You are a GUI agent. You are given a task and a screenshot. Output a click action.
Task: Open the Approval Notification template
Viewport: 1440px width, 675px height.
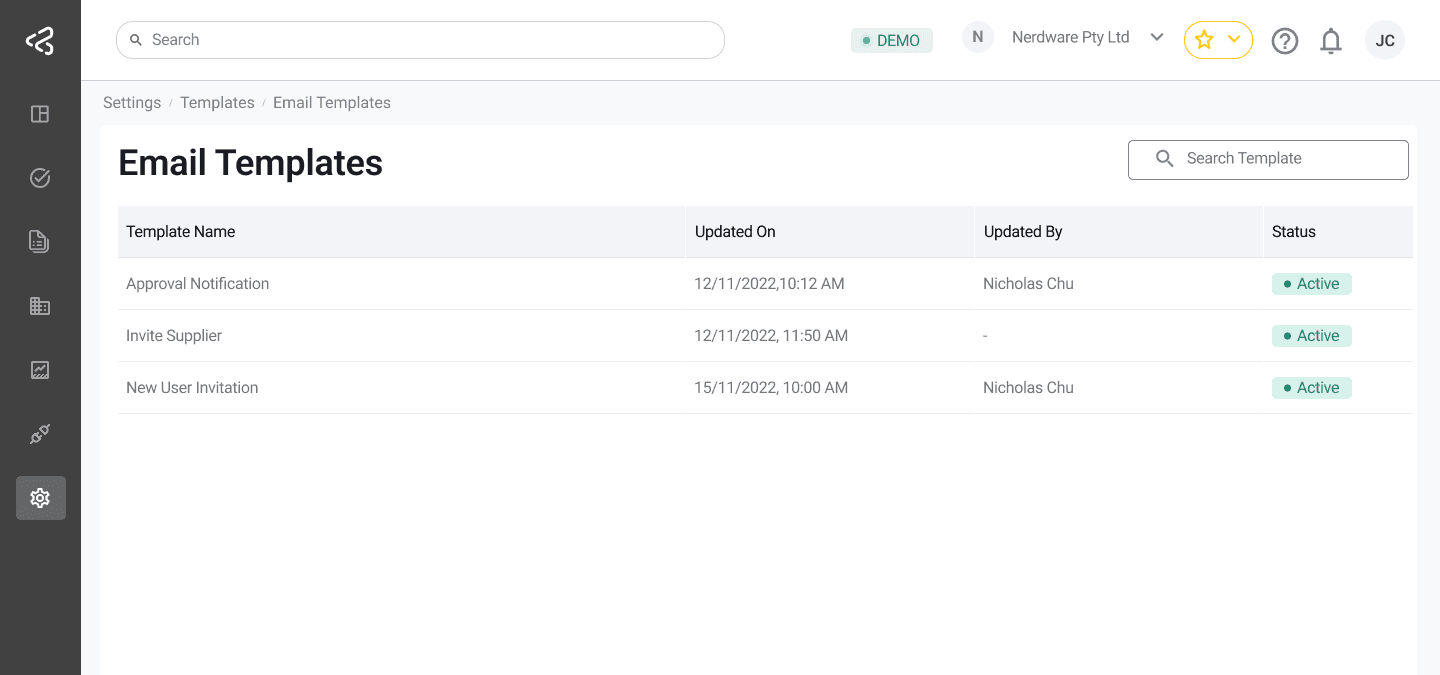pos(197,283)
